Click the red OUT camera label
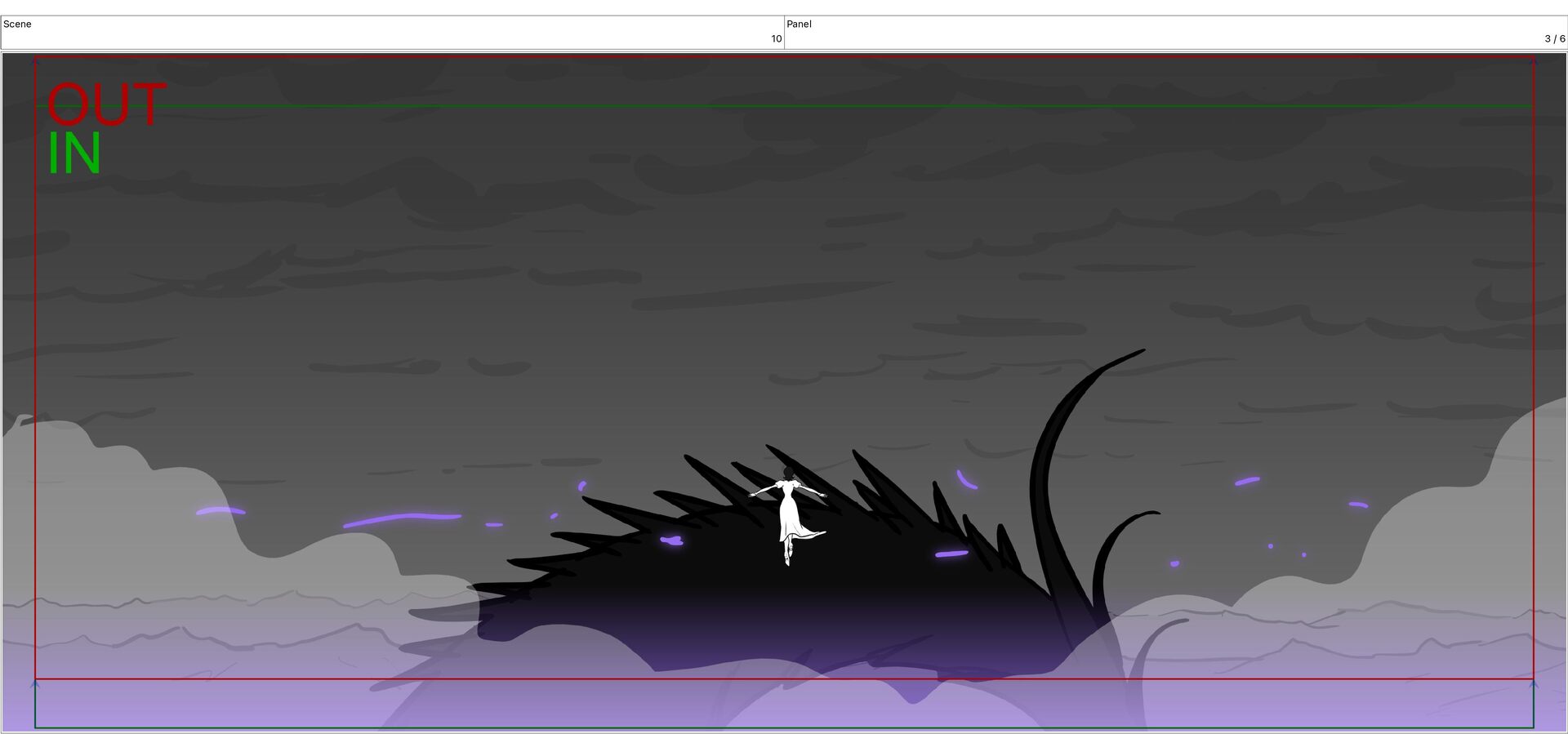The width and height of the screenshot is (1568, 734). [x=106, y=105]
